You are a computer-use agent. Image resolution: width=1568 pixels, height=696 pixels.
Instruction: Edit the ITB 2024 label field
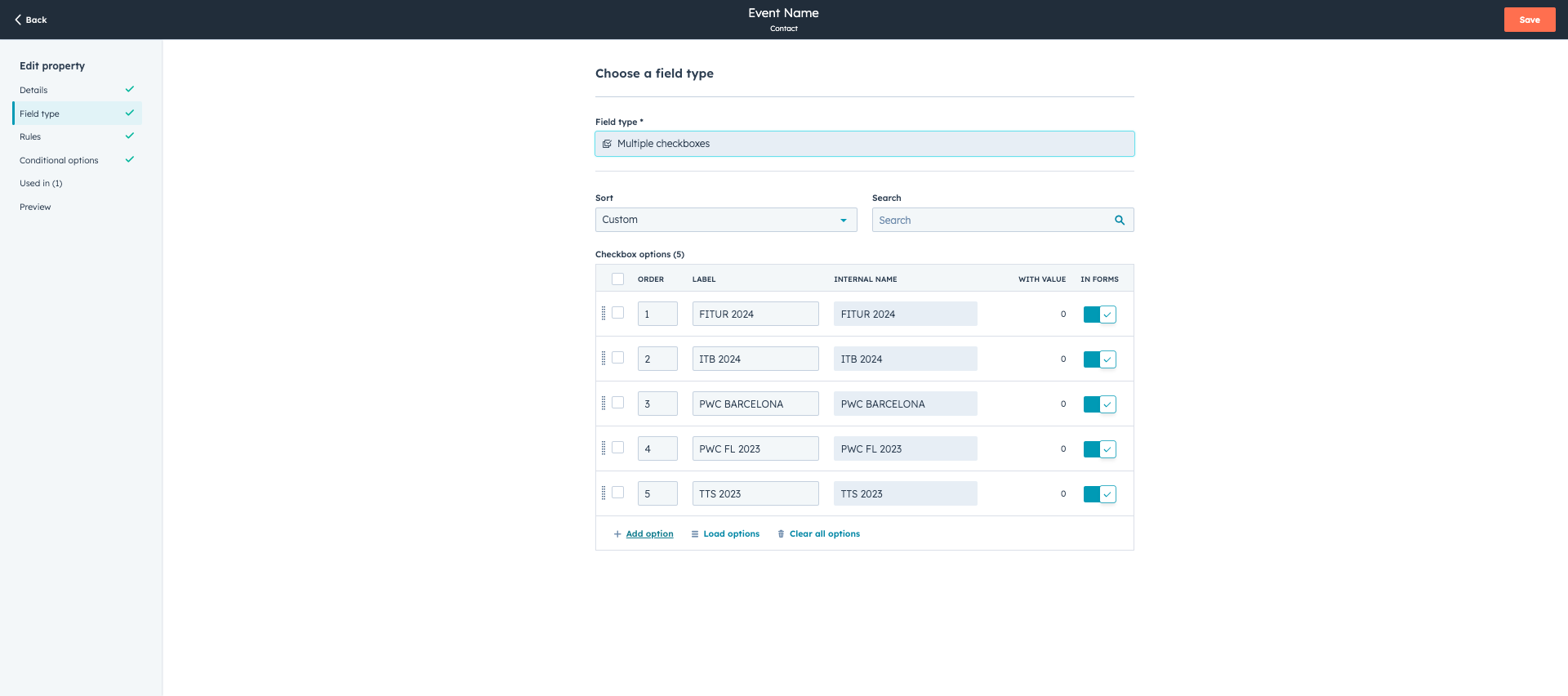point(755,359)
